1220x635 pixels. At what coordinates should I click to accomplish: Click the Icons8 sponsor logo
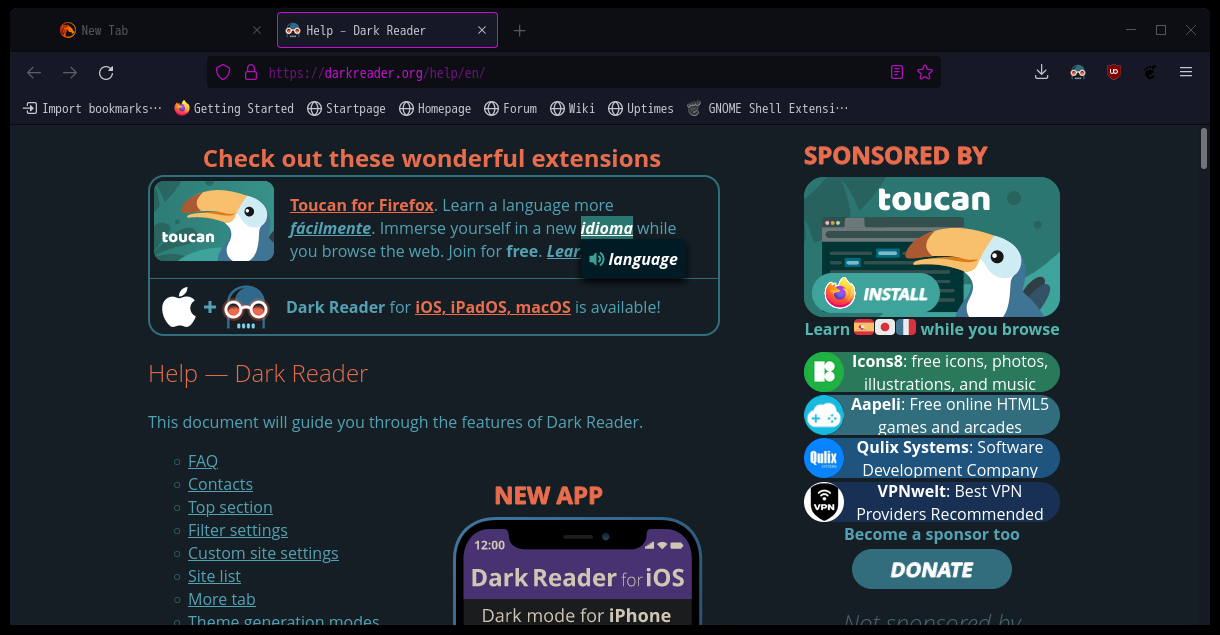coord(824,372)
